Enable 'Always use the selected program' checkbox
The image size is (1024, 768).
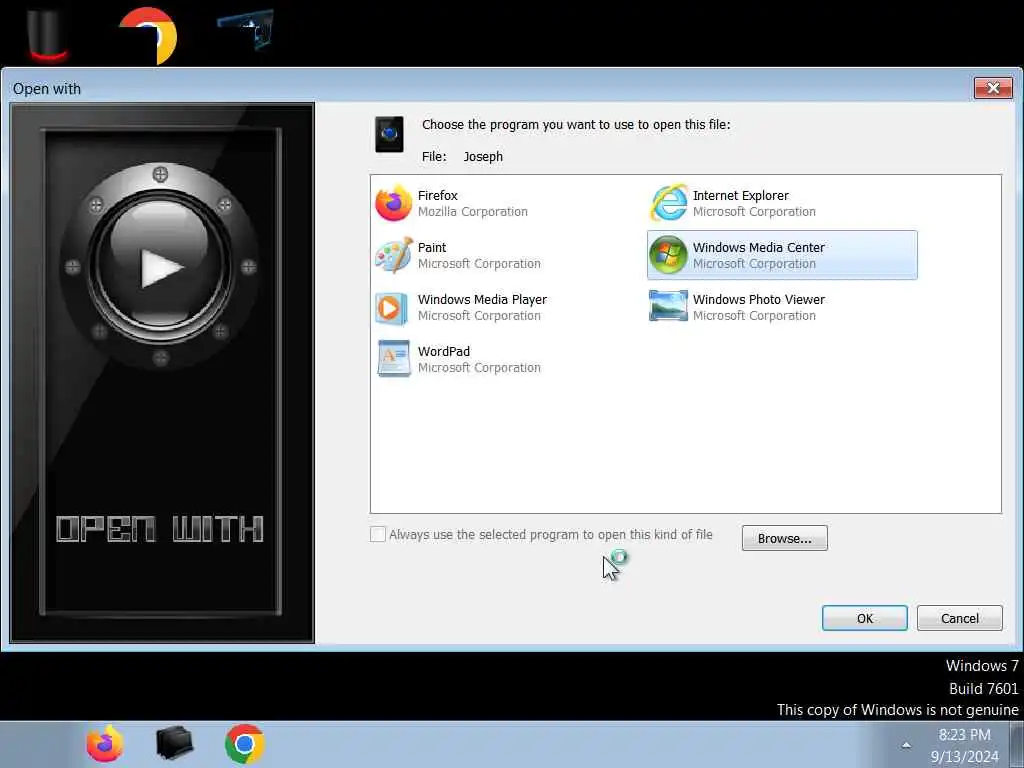377,534
